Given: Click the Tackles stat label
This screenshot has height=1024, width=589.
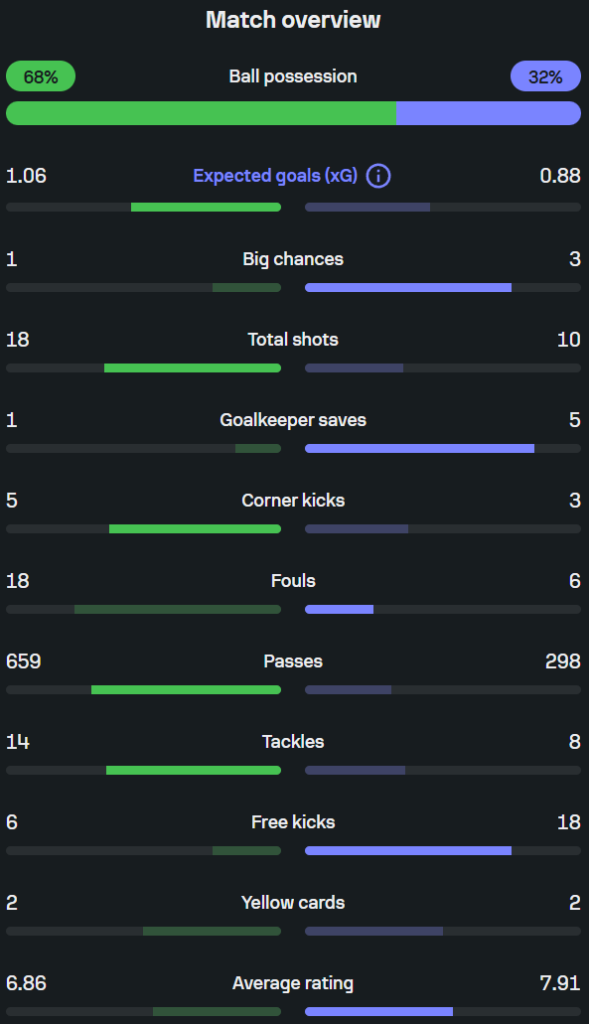Looking at the screenshot, I should point(293,741).
